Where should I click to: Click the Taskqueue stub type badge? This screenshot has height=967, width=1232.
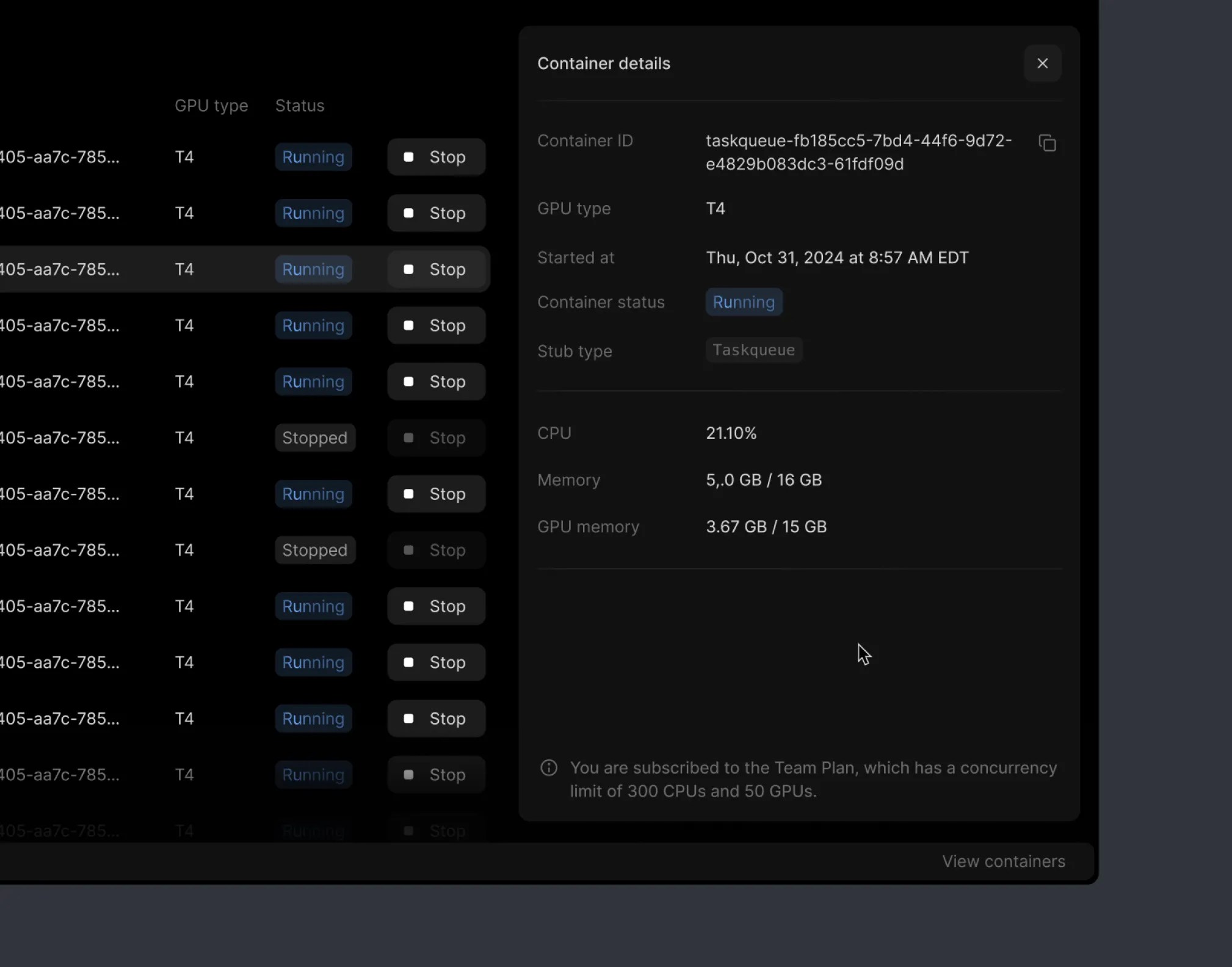753,350
